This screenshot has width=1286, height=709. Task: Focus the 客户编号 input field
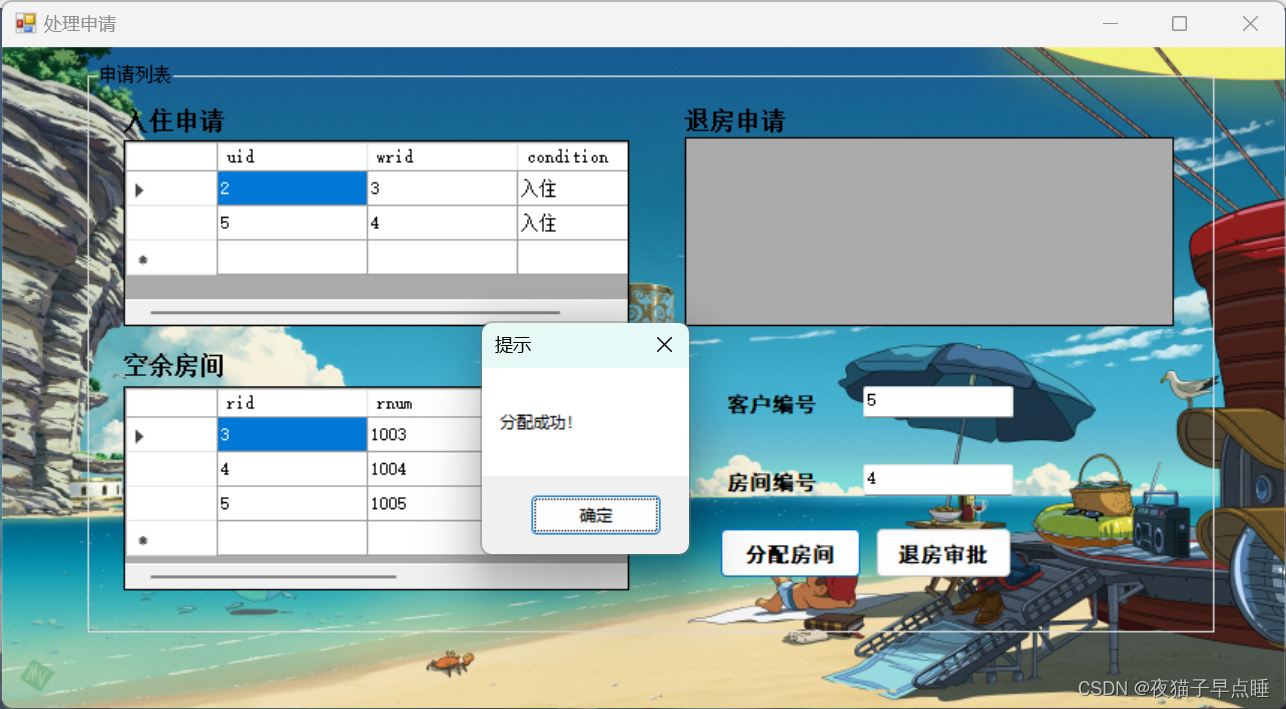coord(938,401)
